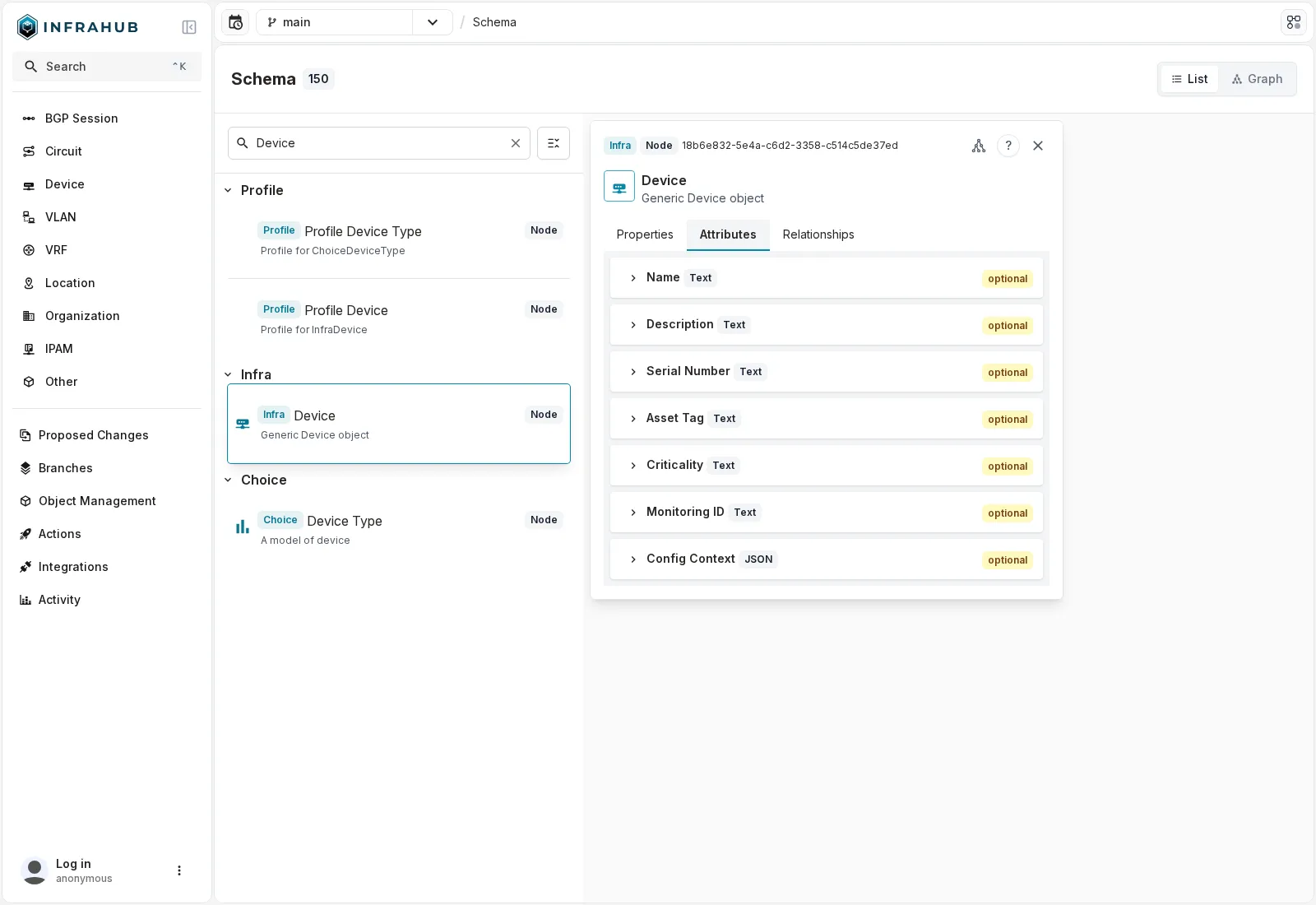This screenshot has width=1316, height=905.
Task: Clear the Device schema search text
Action: tap(516, 143)
